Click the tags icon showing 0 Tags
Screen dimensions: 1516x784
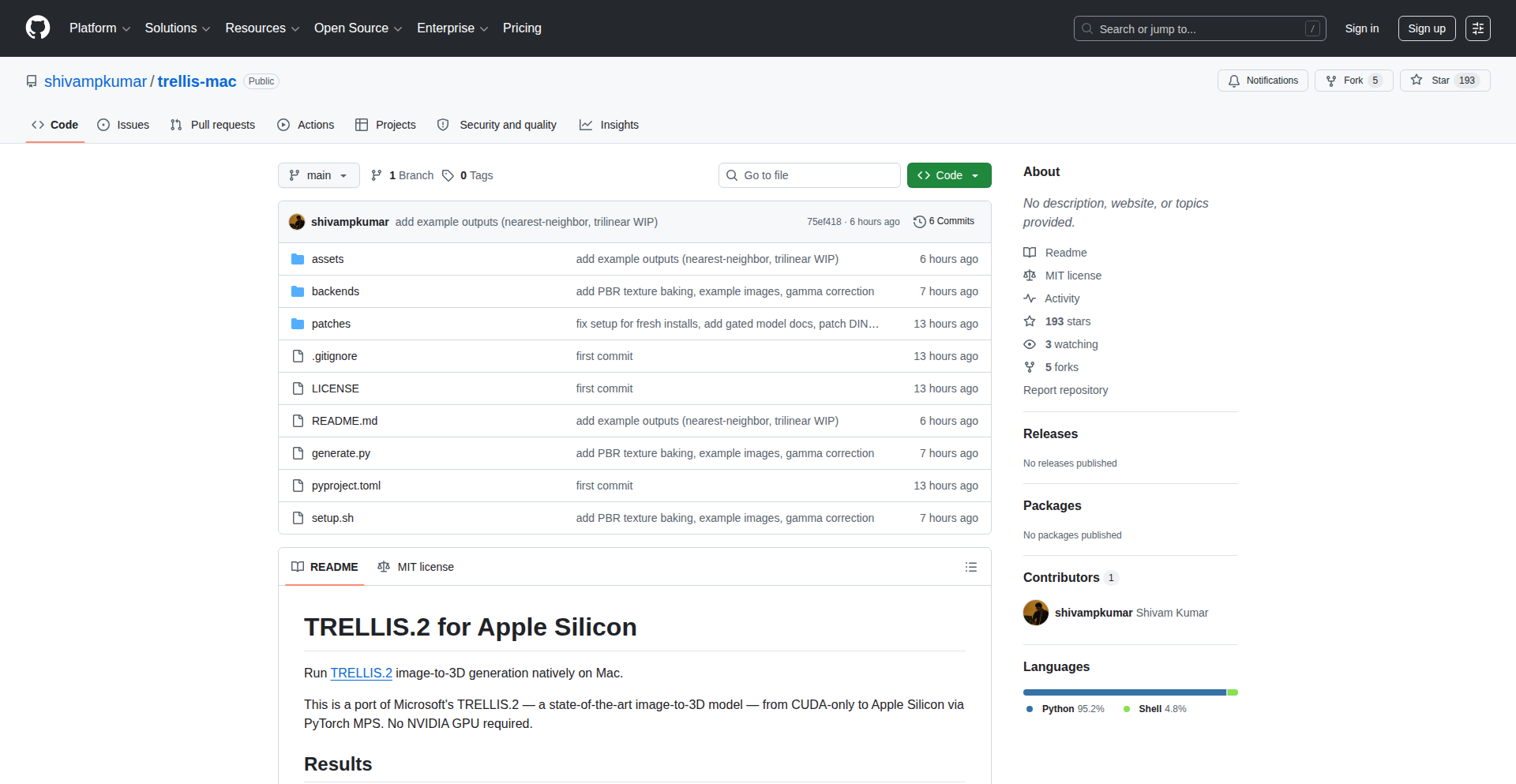[x=448, y=175]
